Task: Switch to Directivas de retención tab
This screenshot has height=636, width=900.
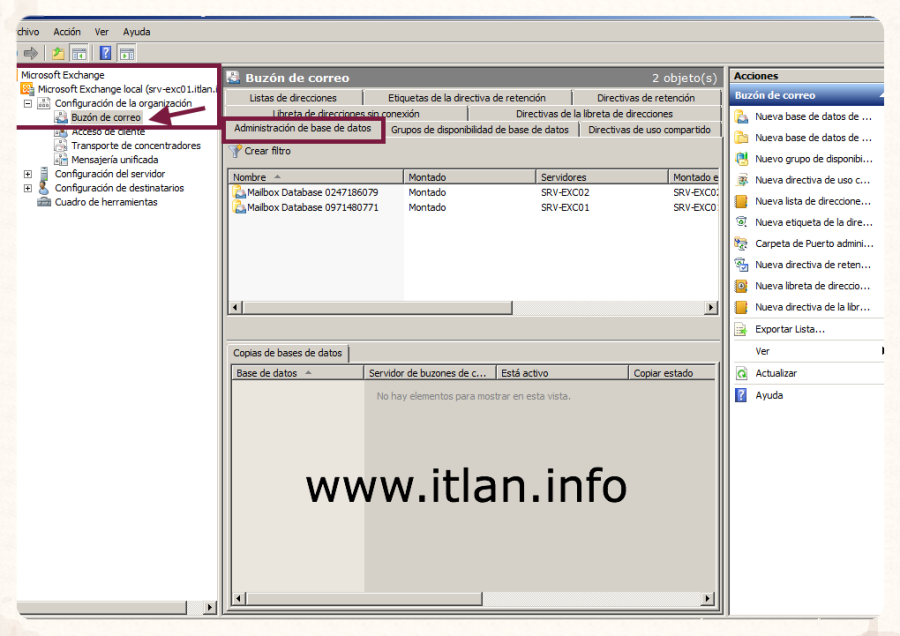Action: pyautogui.click(x=645, y=98)
